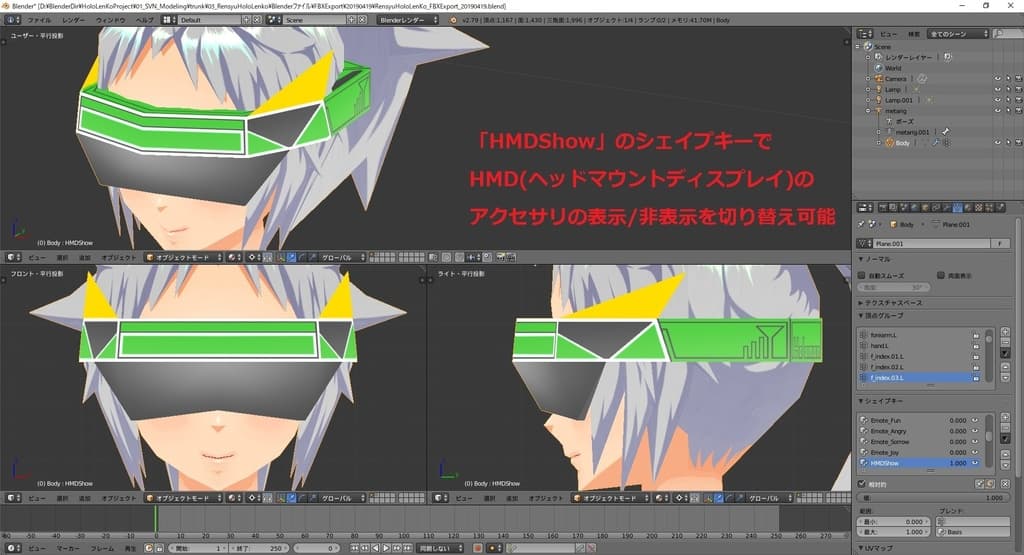Add a new shape key with plus button
Image resolution: width=1024 pixels, height=555 pixels.
(x=1005, y=418)
